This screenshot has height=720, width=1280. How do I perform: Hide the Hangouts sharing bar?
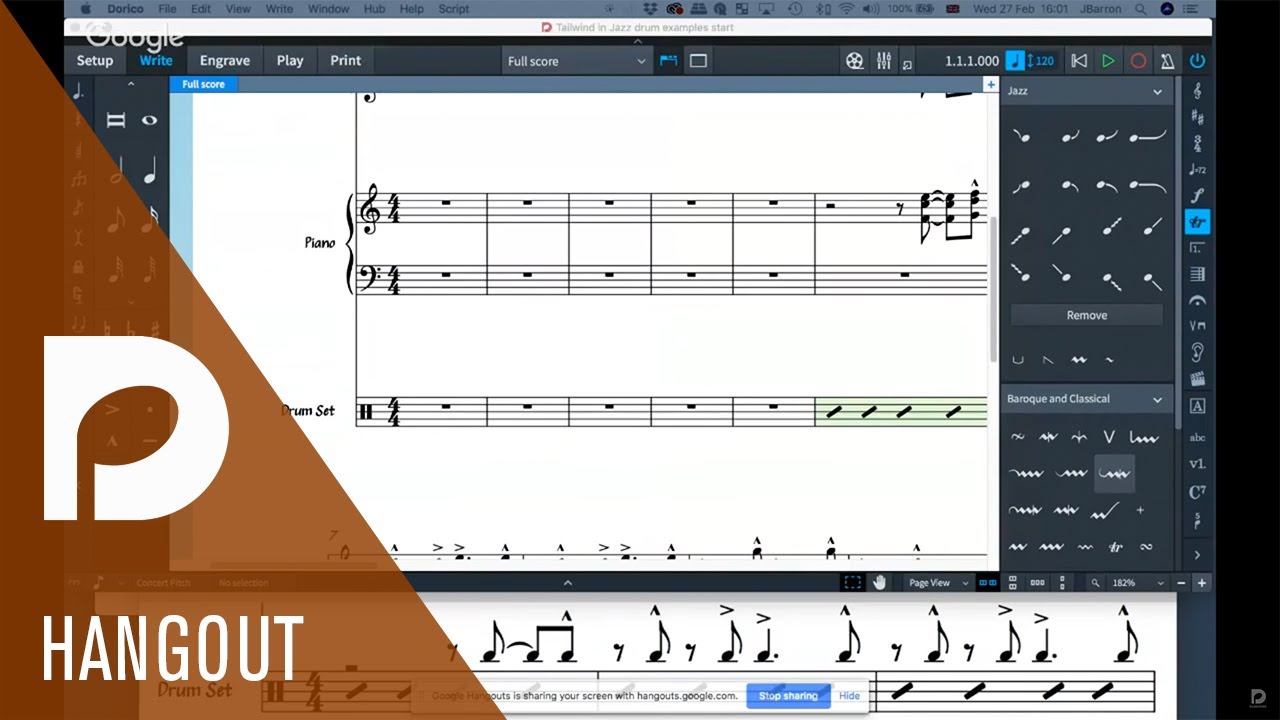coord(849,696)
